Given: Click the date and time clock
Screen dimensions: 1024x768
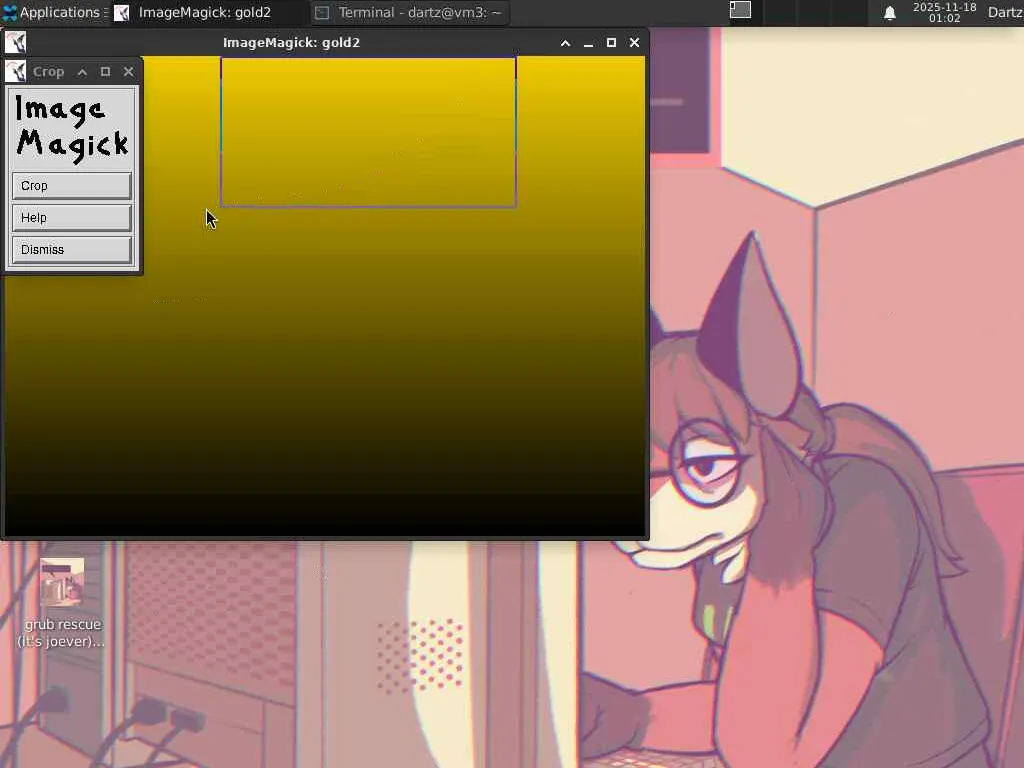Looking at the screenshot, I should click(944, 12).
